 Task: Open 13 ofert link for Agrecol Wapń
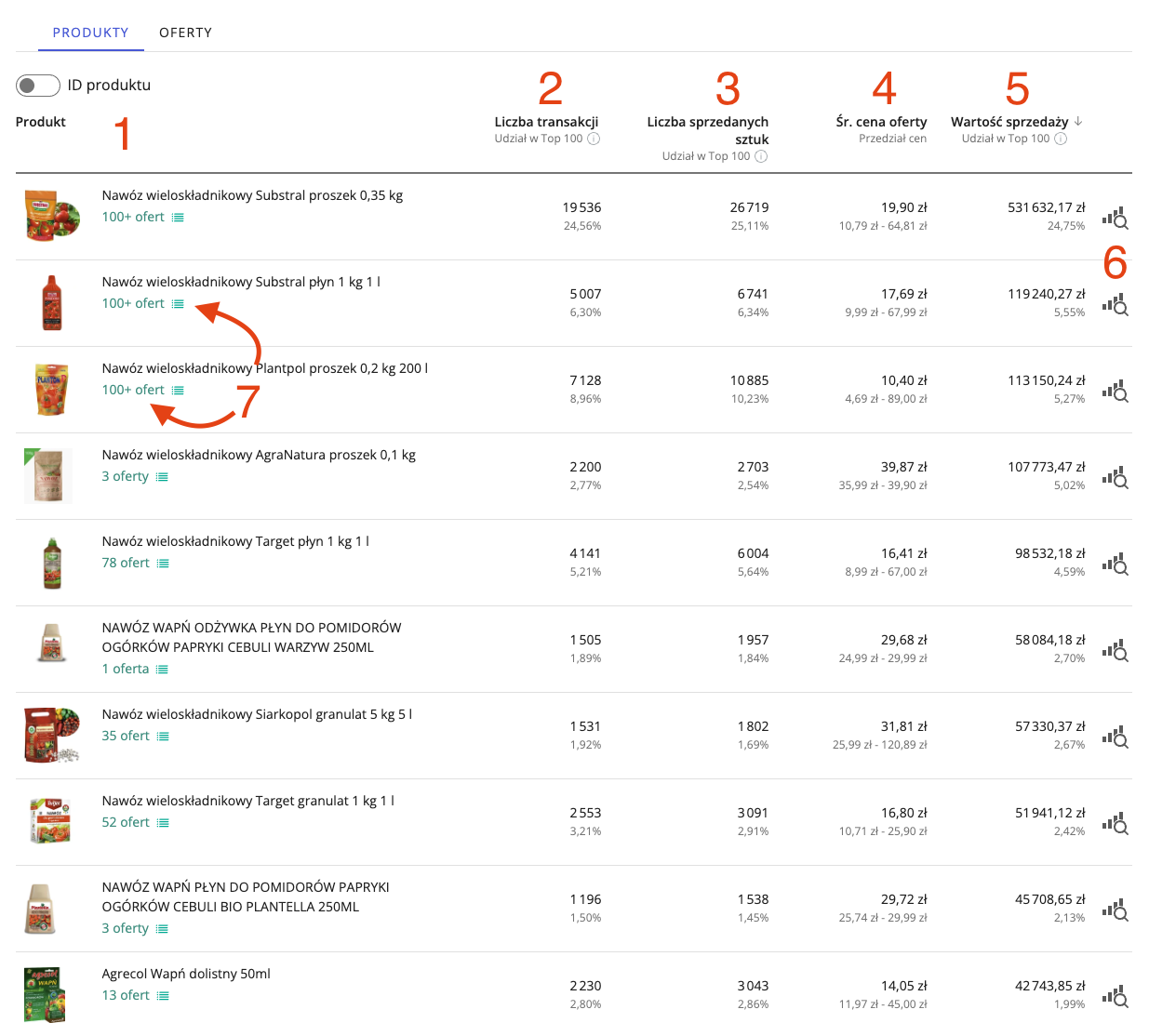pos(126,995)
